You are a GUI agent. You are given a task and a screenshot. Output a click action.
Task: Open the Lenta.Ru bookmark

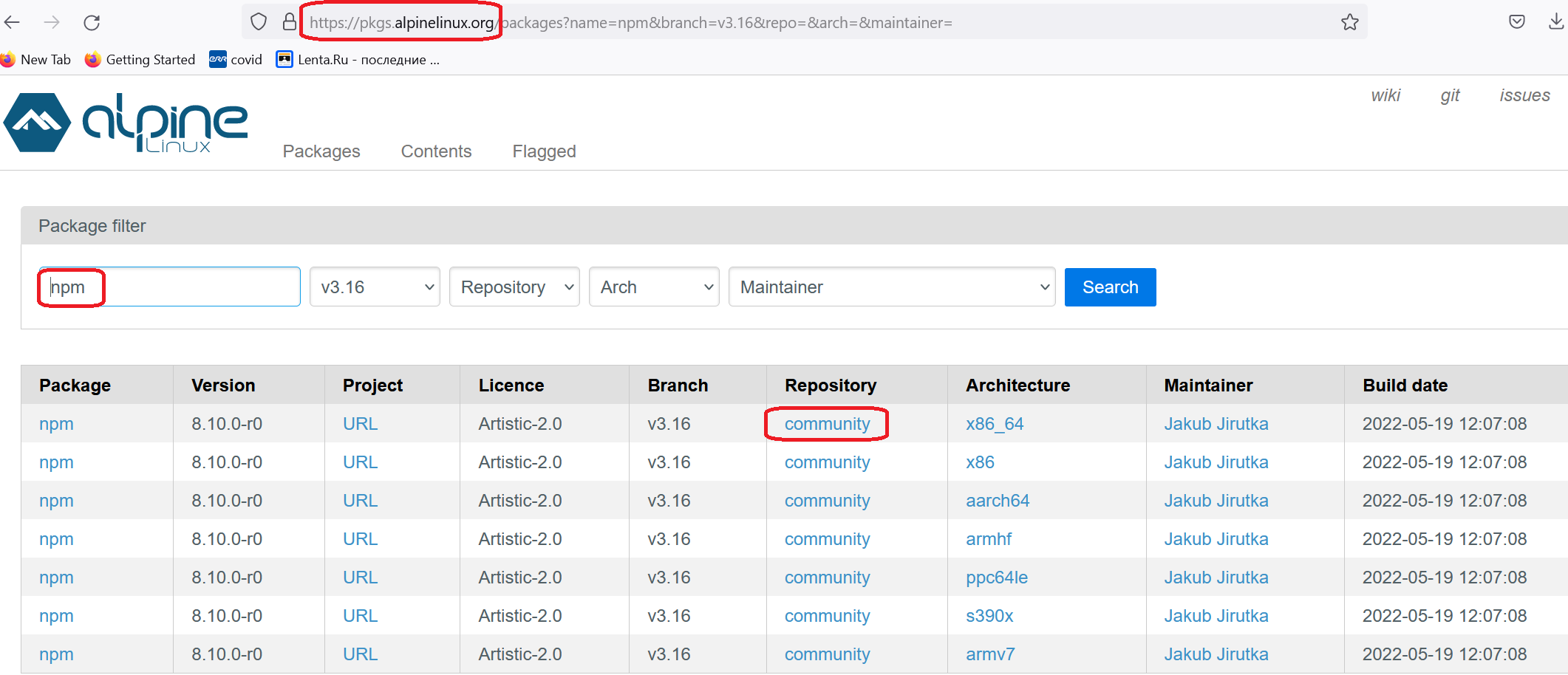(358, 60)
